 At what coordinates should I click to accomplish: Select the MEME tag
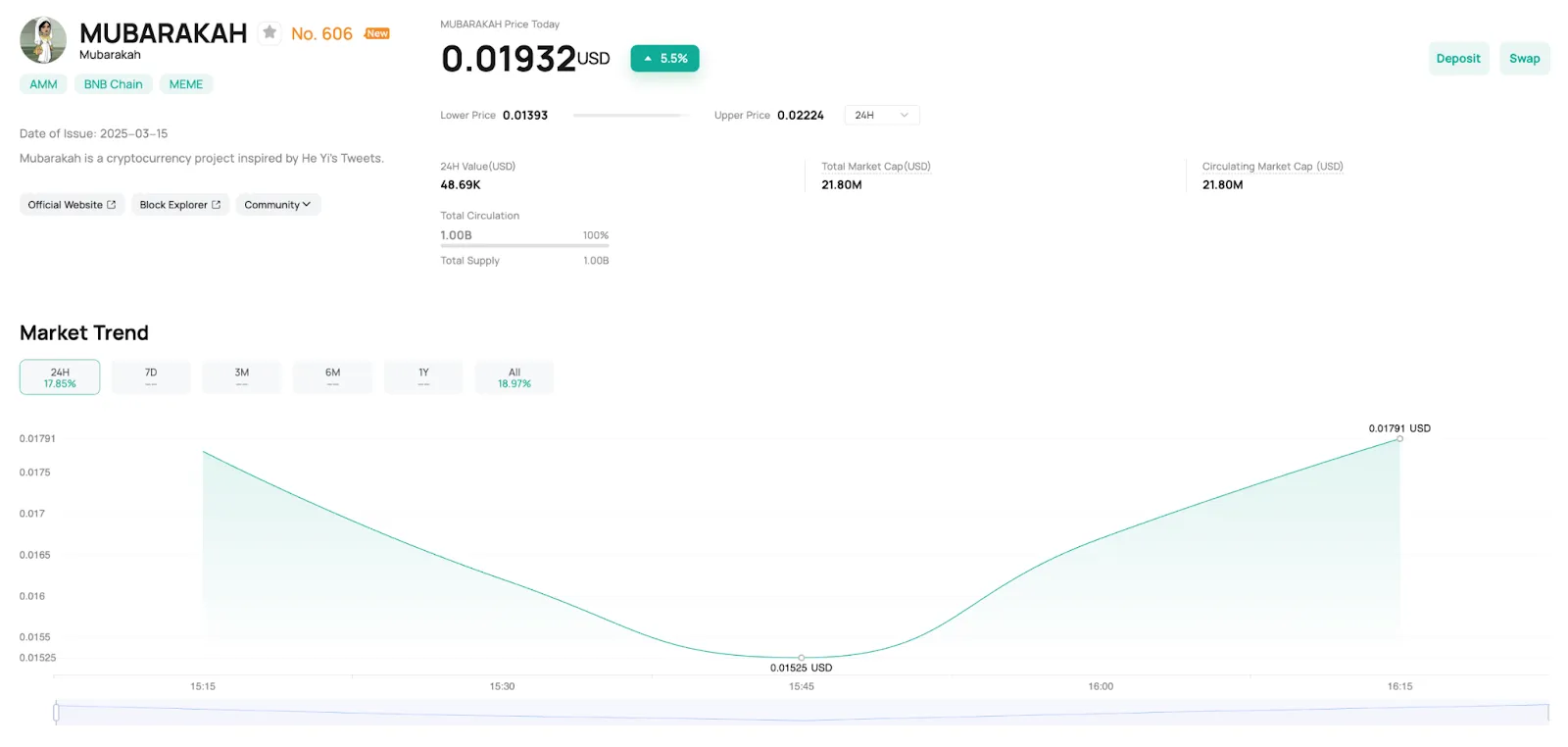pos(186,84)
